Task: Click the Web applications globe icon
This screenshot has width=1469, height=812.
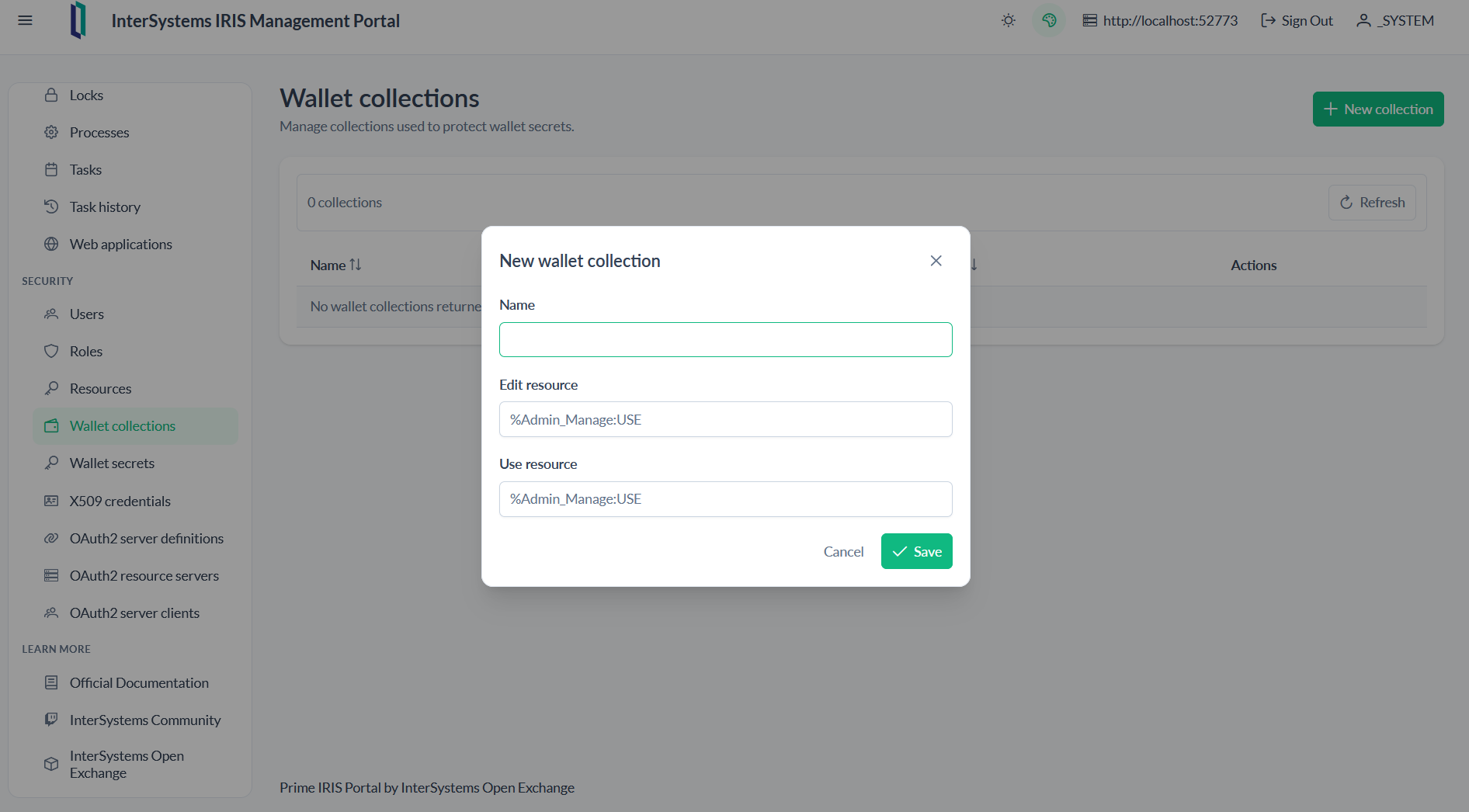Action: (51, 244)
